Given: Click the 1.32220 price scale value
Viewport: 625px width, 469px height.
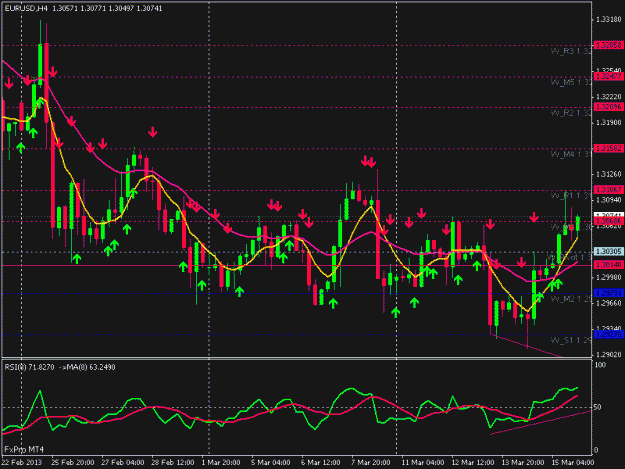Looking at the screenshot, I should coord(609,97).
